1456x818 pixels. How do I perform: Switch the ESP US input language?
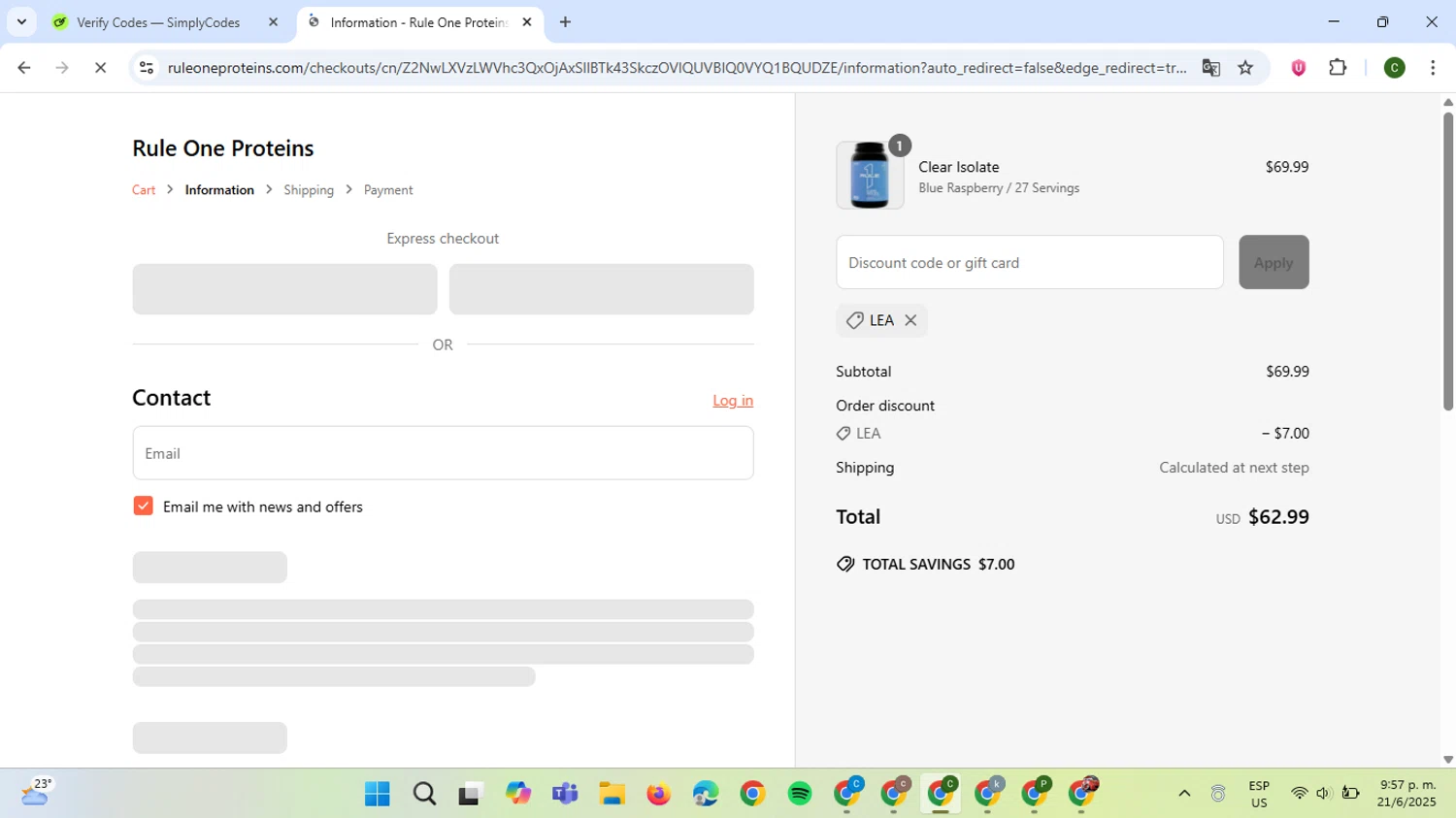[x=1259, y=794]
